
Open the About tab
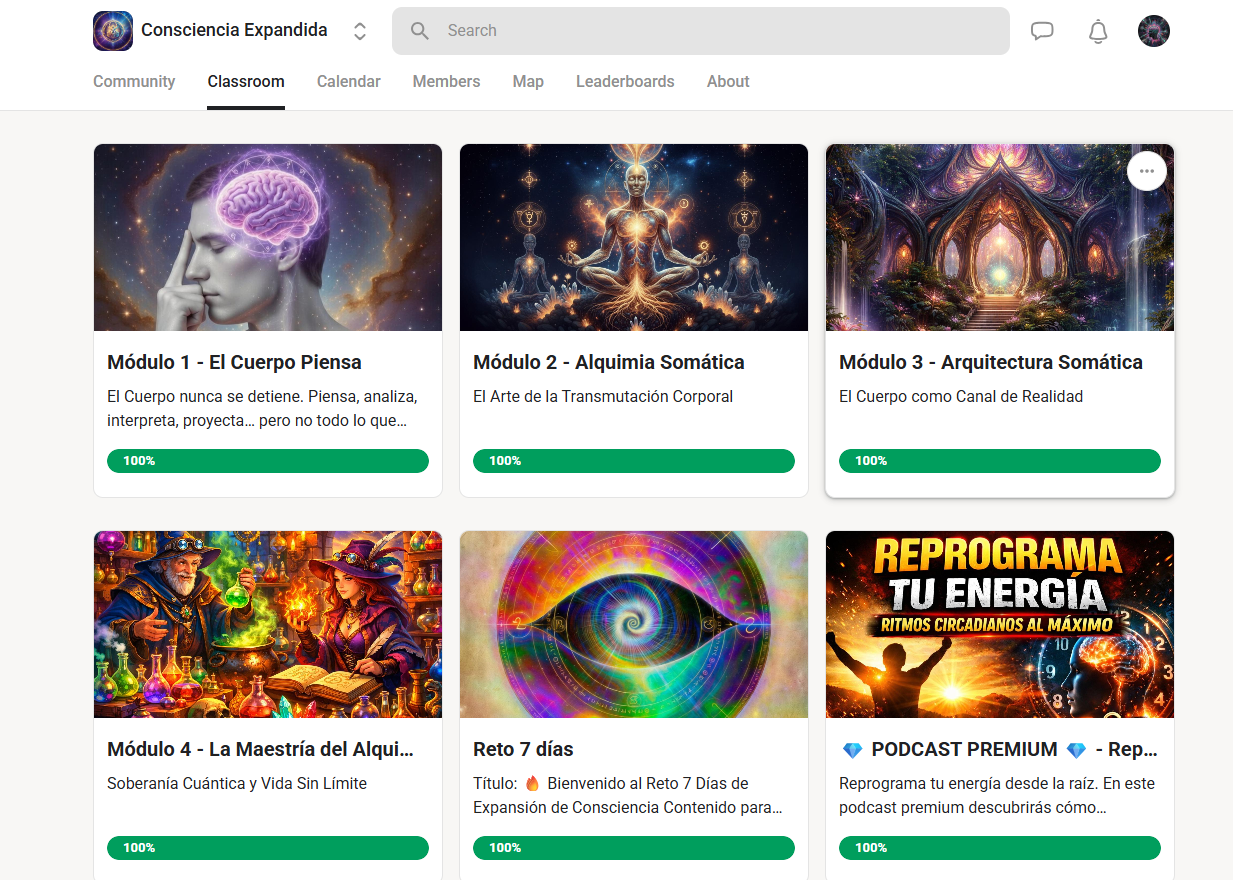click(728, 82)
